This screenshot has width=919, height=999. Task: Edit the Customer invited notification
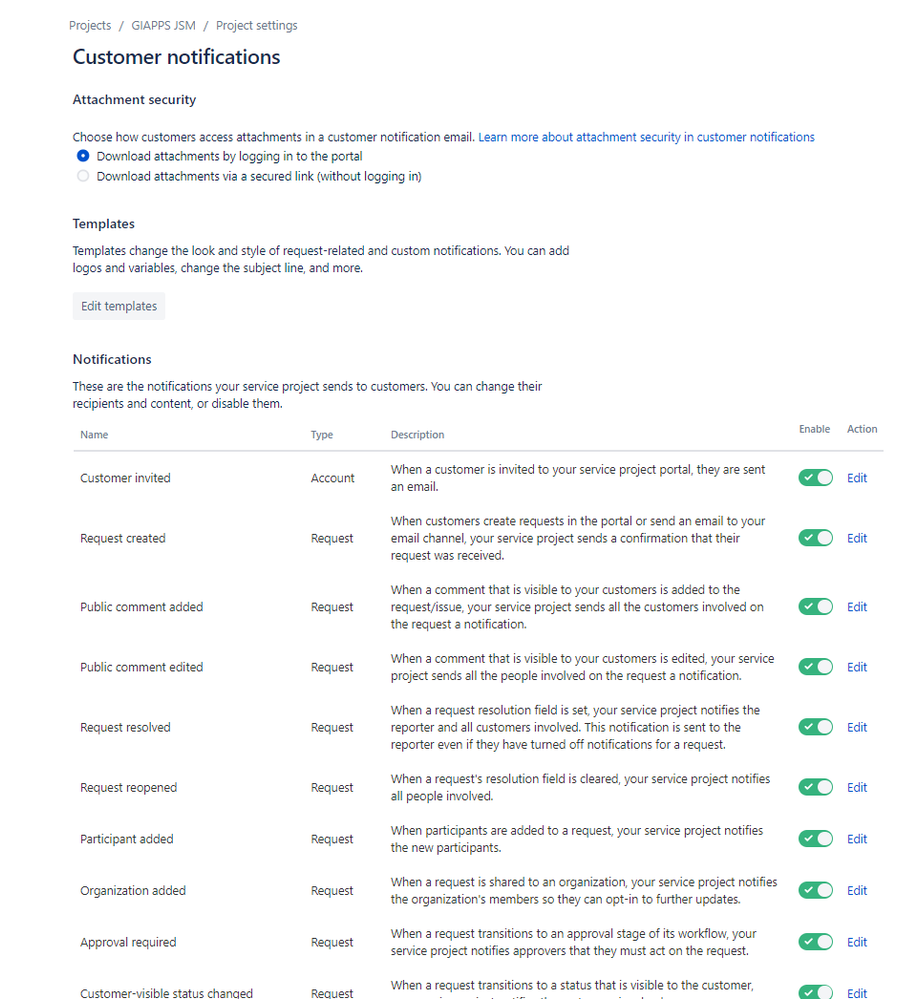pyautogui.click(x=857, y=478)
